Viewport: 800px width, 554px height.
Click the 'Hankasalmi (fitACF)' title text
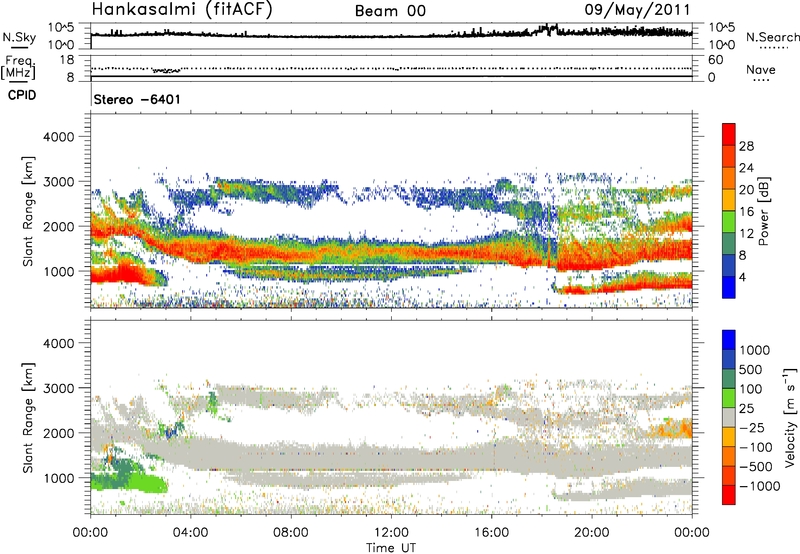click(182, 9)
